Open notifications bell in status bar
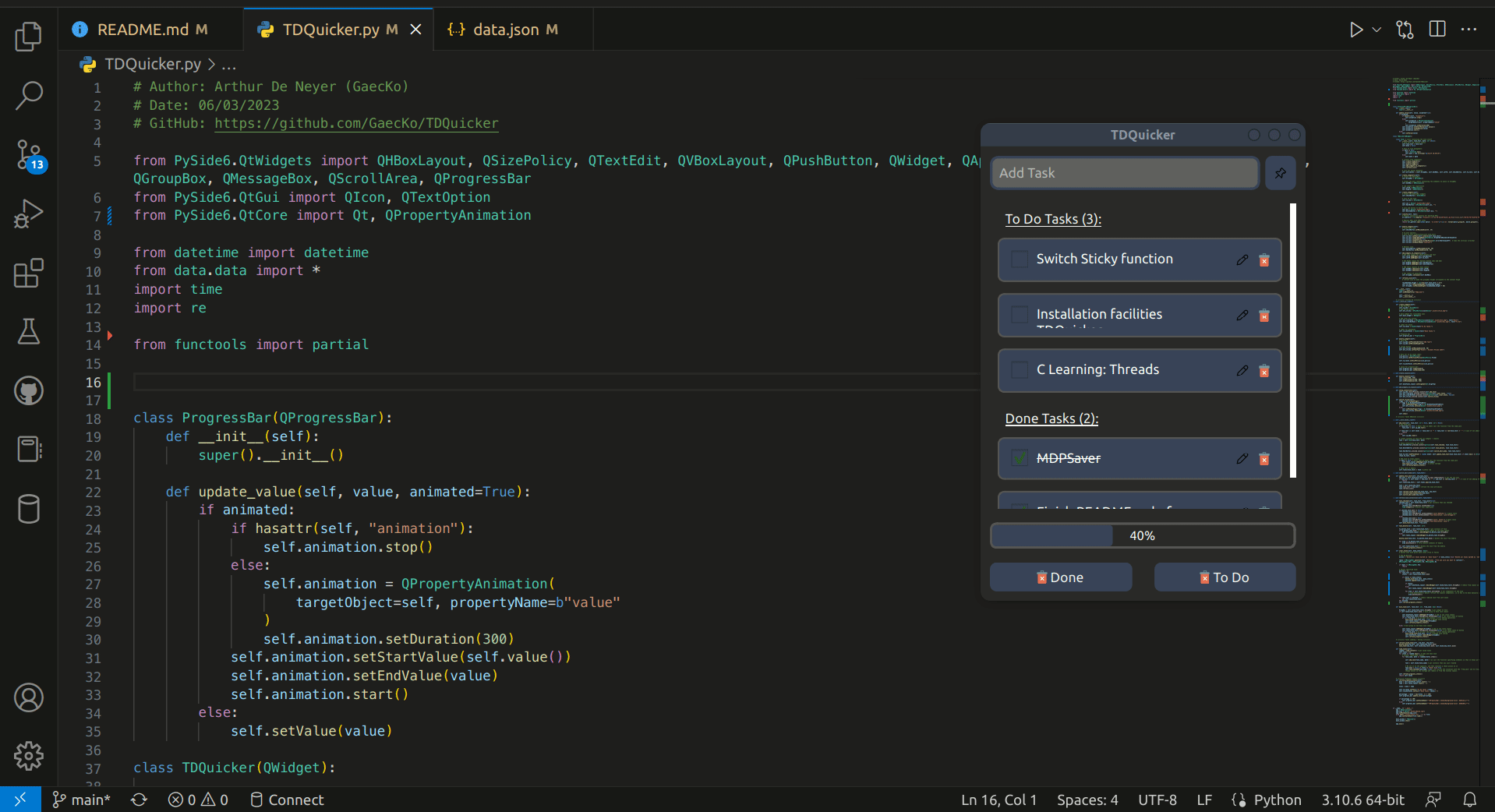The width and height of the screenshot is (1495, 812). click(1469, 800)
